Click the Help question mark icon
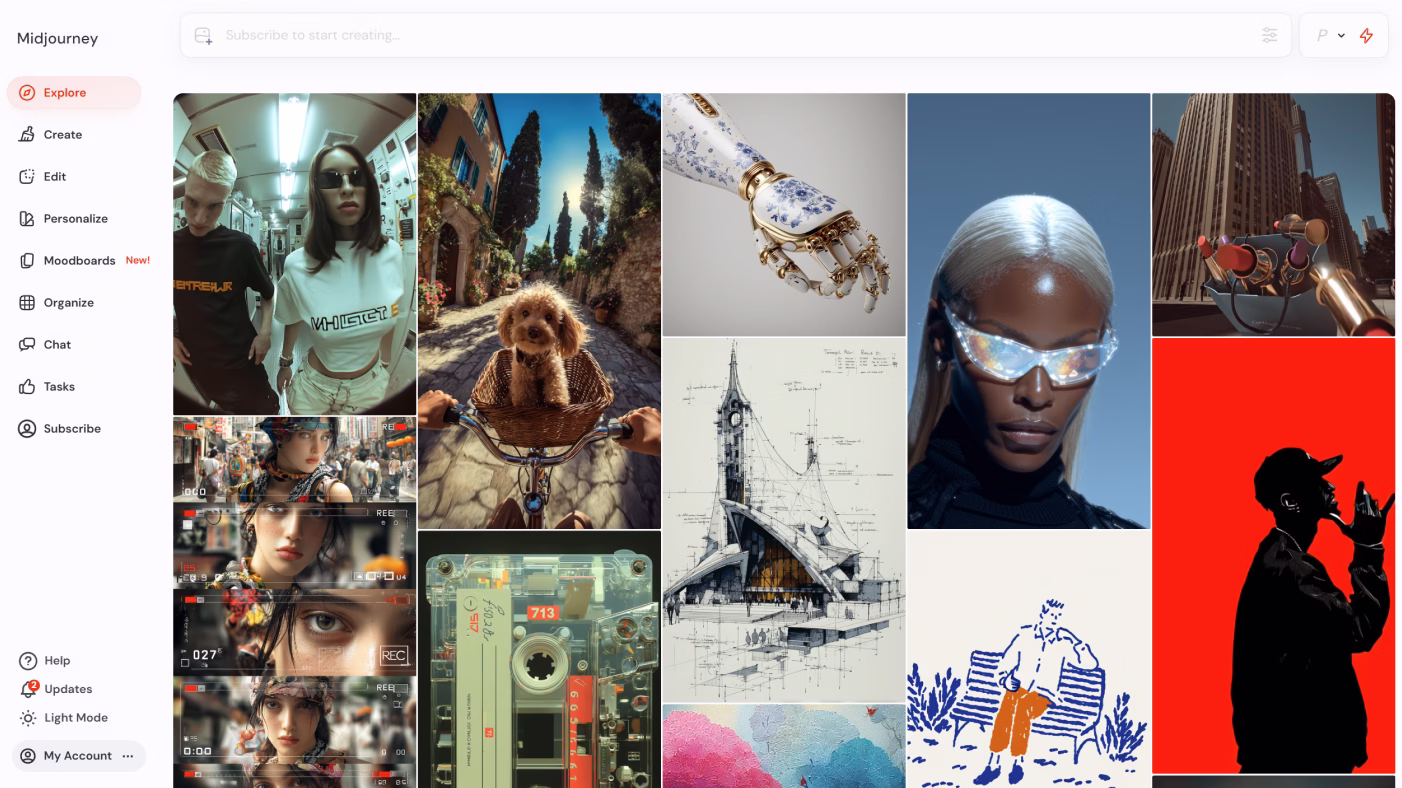 point(28,661)
